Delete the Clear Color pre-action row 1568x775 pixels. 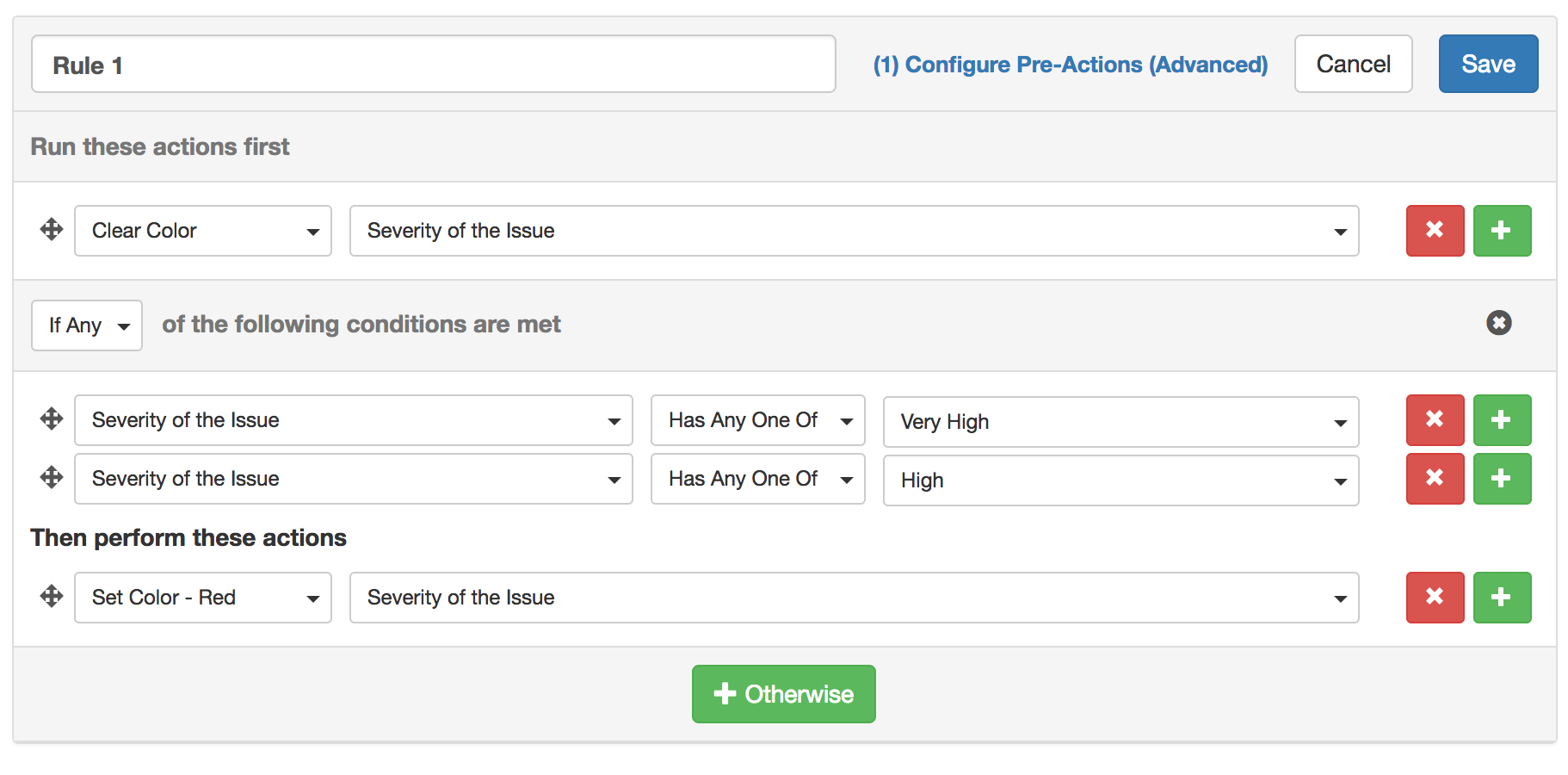click(1435, 231)
